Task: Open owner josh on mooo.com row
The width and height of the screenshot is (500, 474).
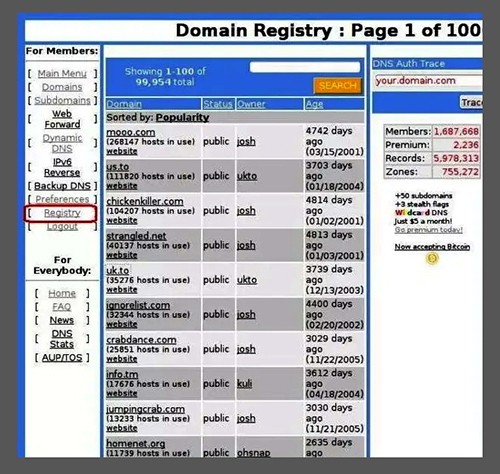Action: [246, 142]
